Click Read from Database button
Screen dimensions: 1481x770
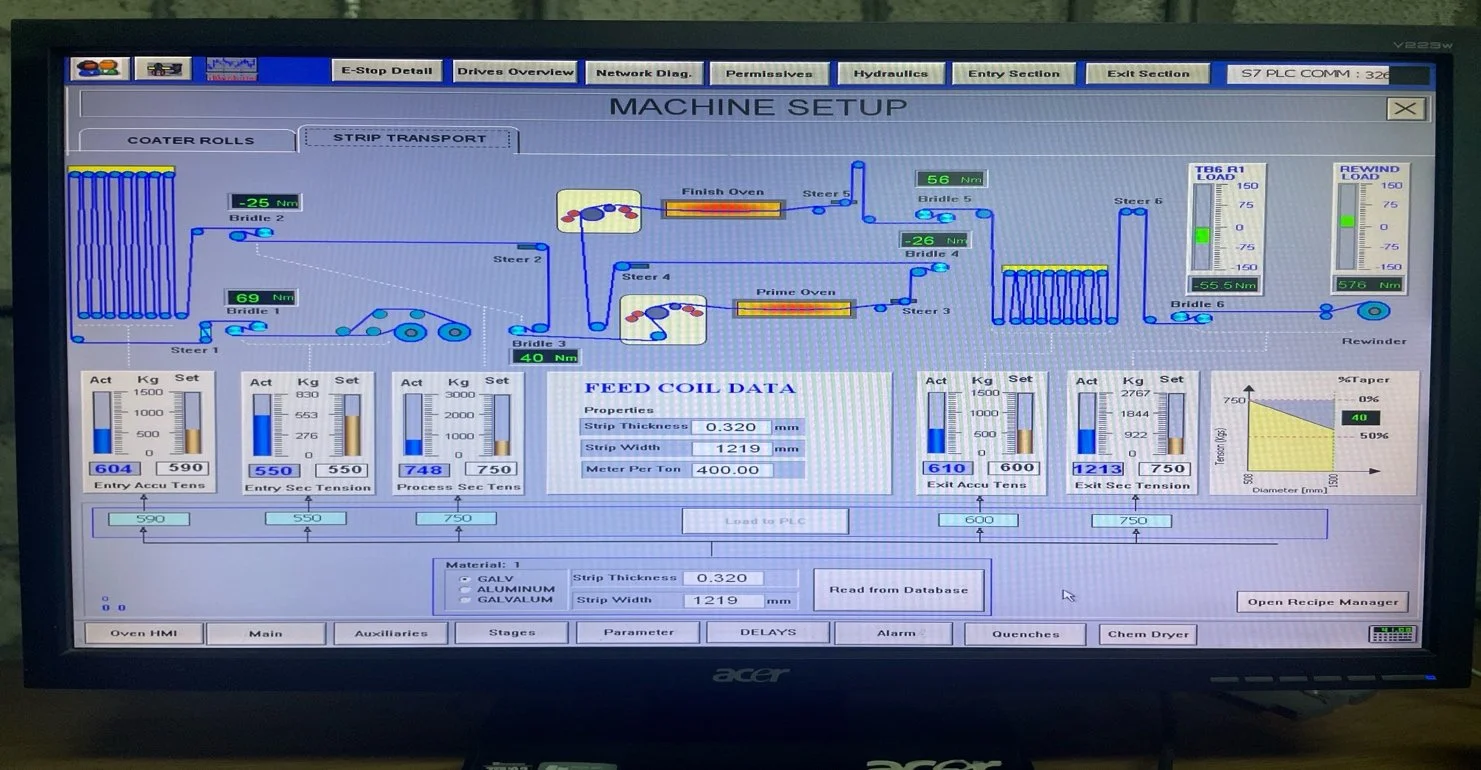point(898,590)
